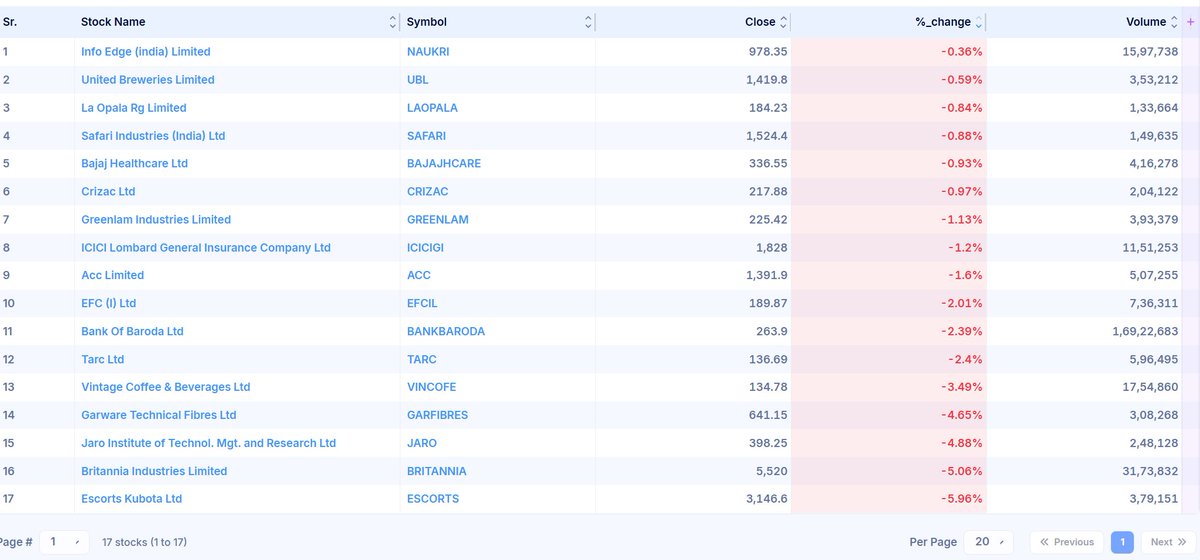Click the GREENLAM symbol link

pos(438,219)
